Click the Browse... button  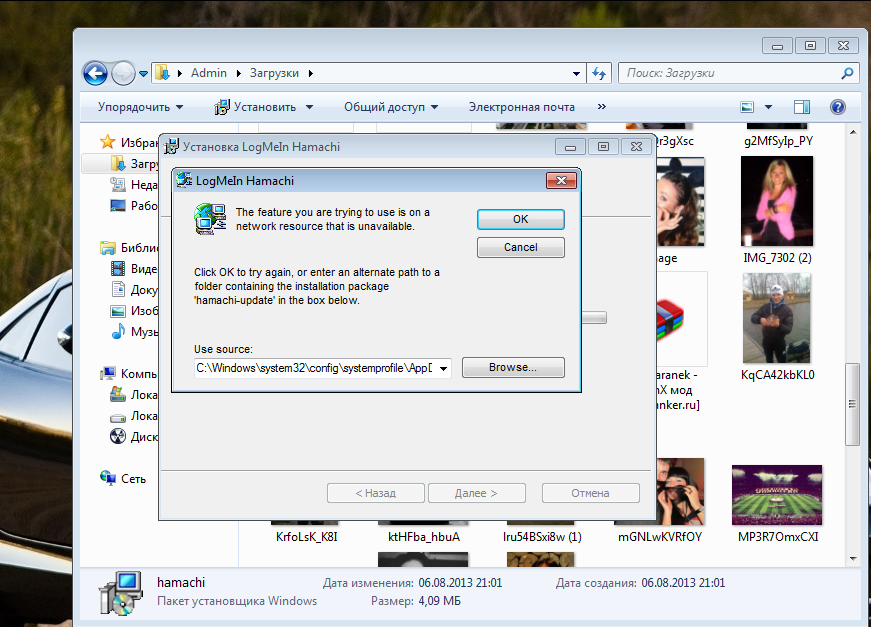513,367
